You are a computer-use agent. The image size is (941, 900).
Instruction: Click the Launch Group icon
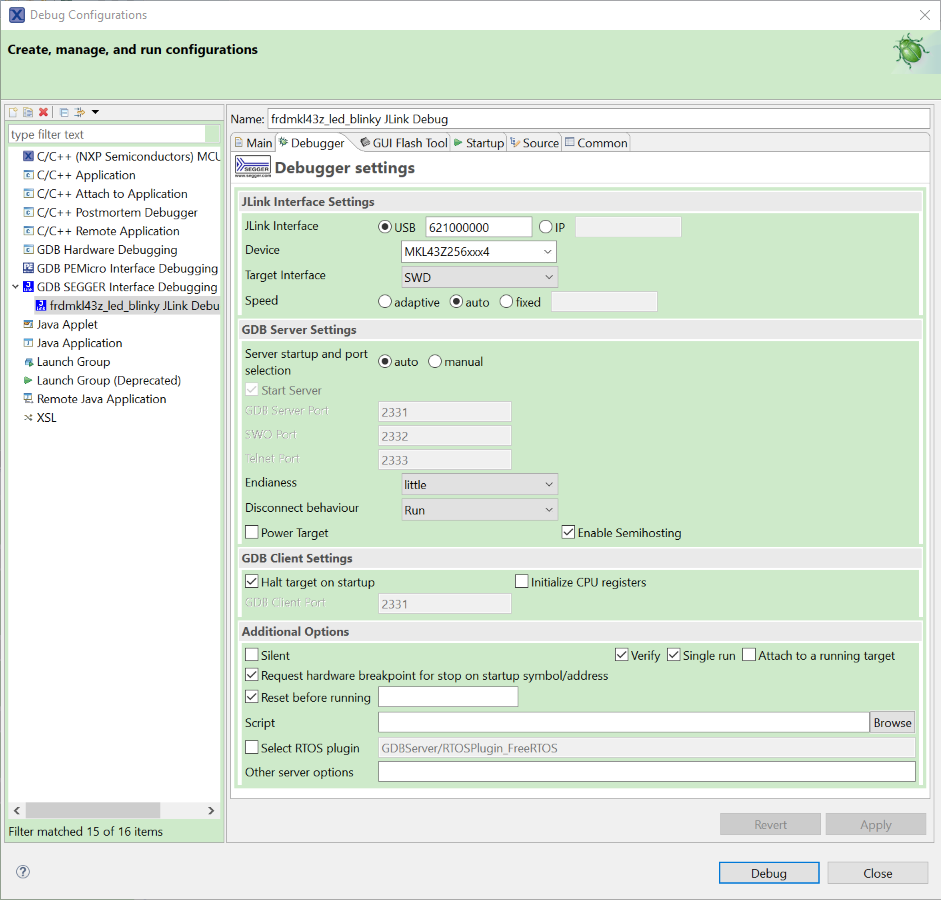(x=28, y=362)
